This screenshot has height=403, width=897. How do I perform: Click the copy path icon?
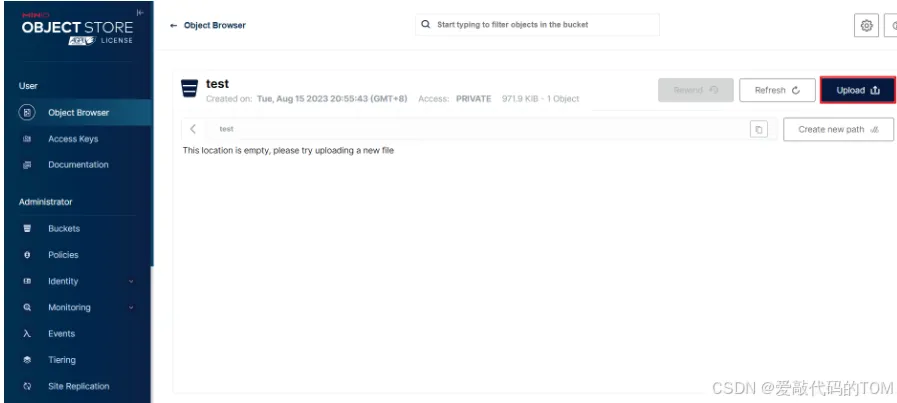[x=759, y=129]
